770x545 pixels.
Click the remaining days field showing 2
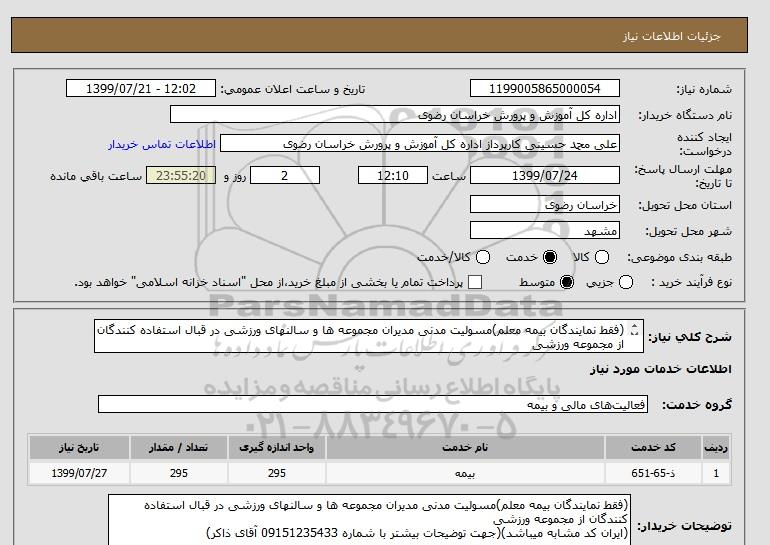tap(285, 176)
